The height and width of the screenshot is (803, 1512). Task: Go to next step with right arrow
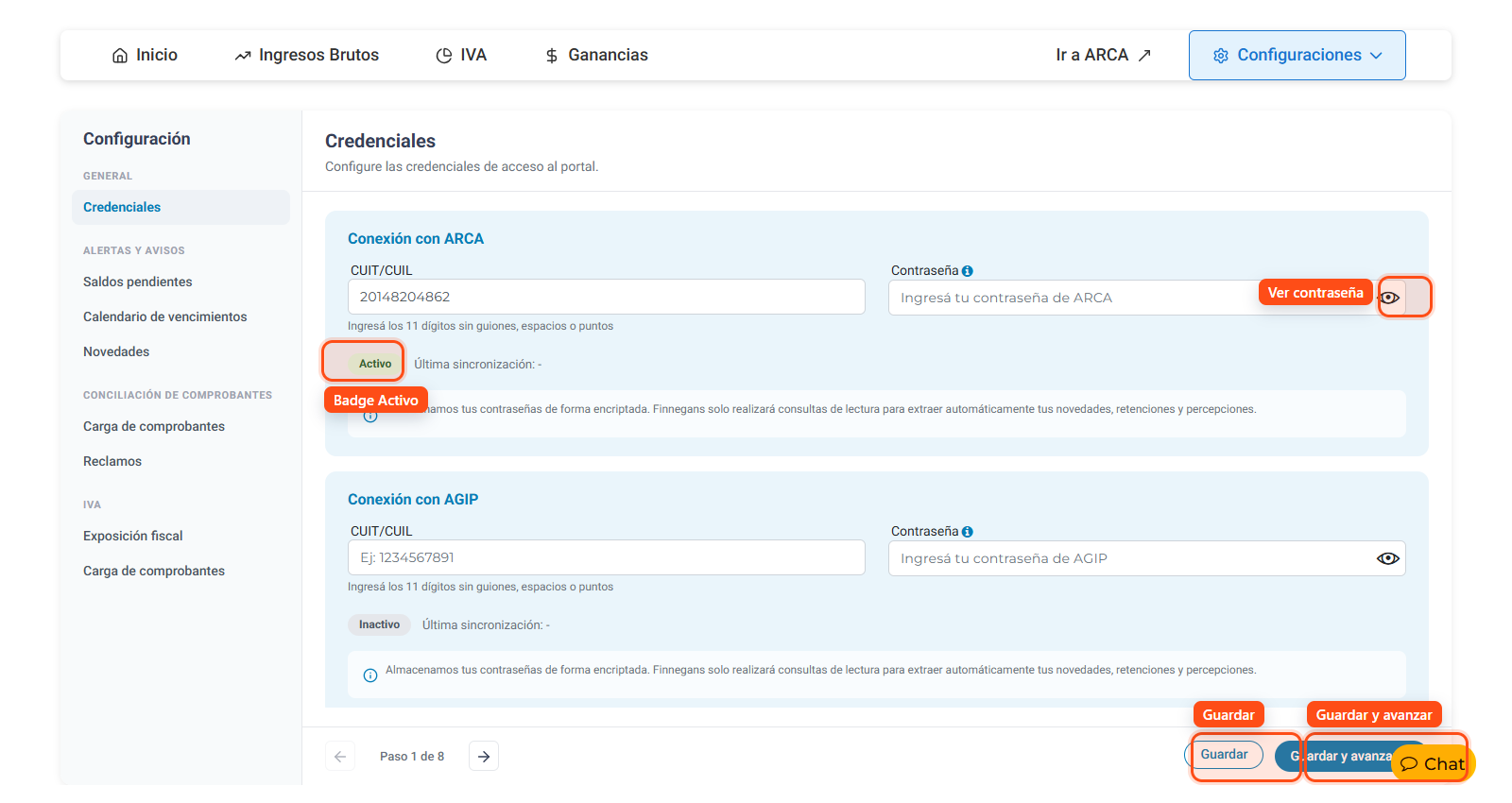[x=484, y=756]
